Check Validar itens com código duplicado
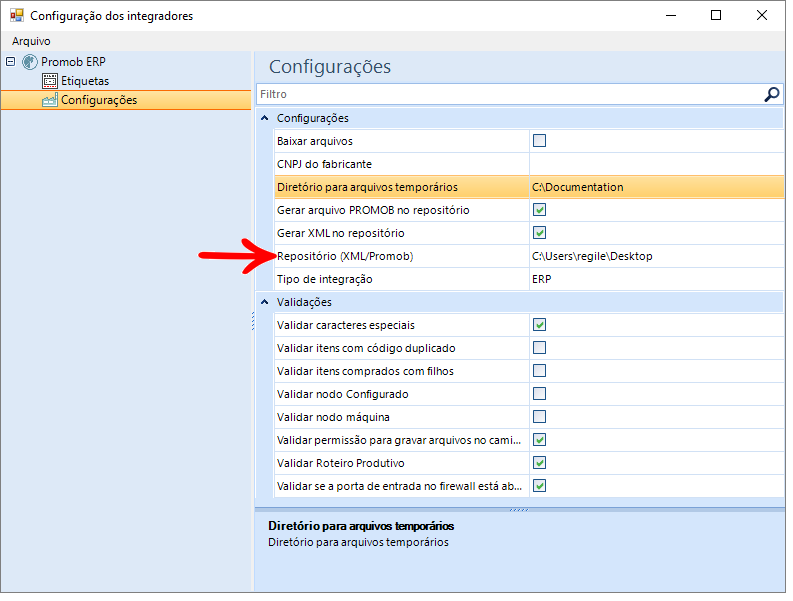The height and width of the screenshot is (601, 793). coord(539,348)
